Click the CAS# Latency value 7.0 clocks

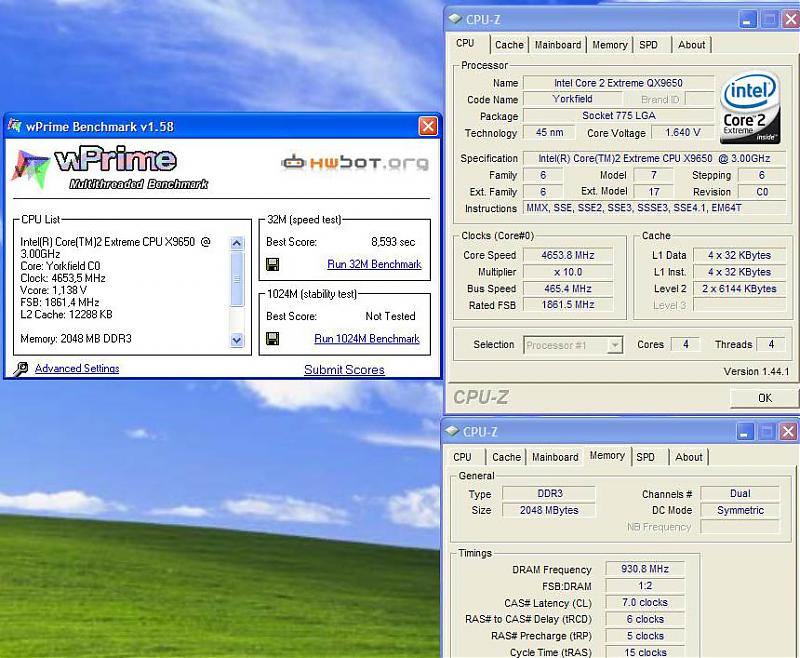coord(645,602)
